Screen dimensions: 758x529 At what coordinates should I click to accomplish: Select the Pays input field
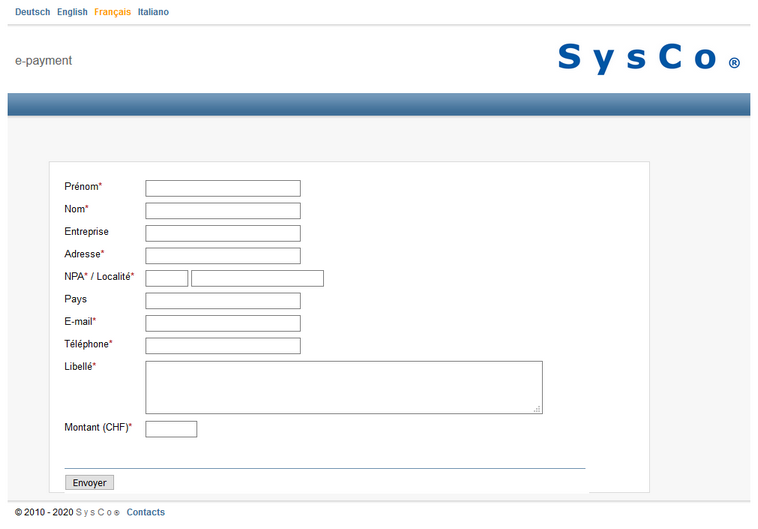[223, 301]
